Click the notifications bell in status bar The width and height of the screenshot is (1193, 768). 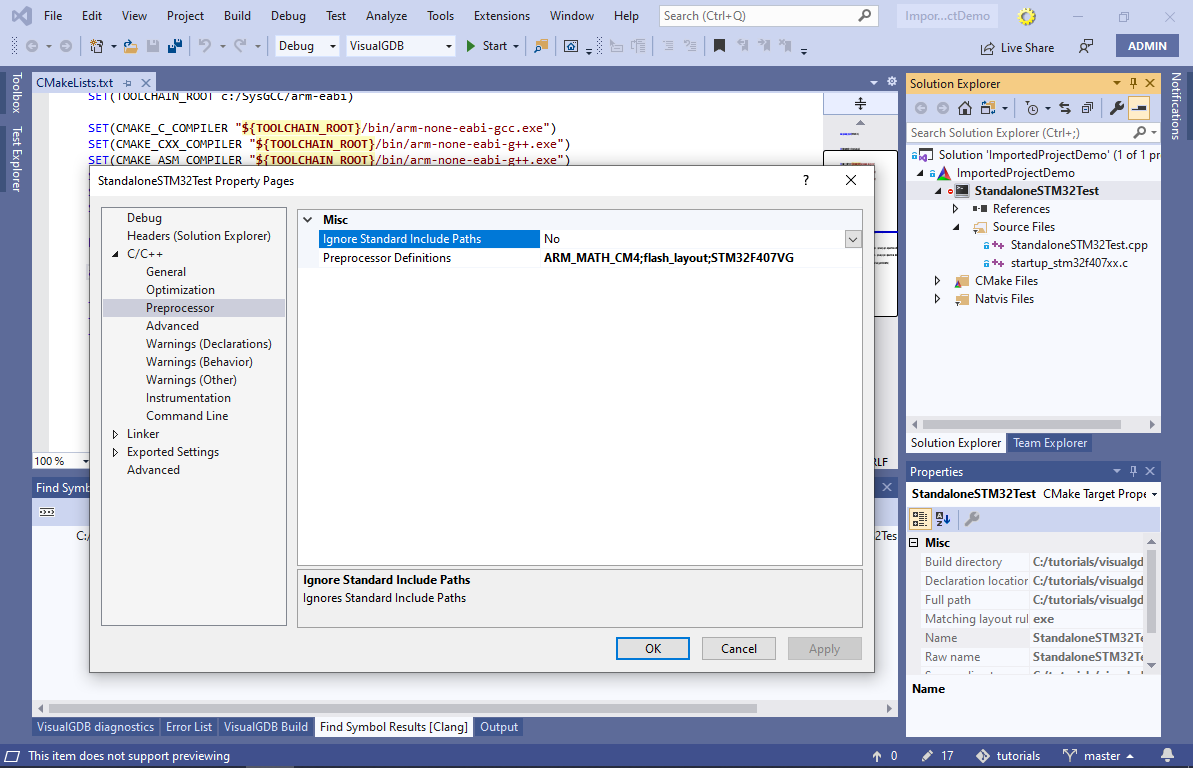coord(1166,756)
